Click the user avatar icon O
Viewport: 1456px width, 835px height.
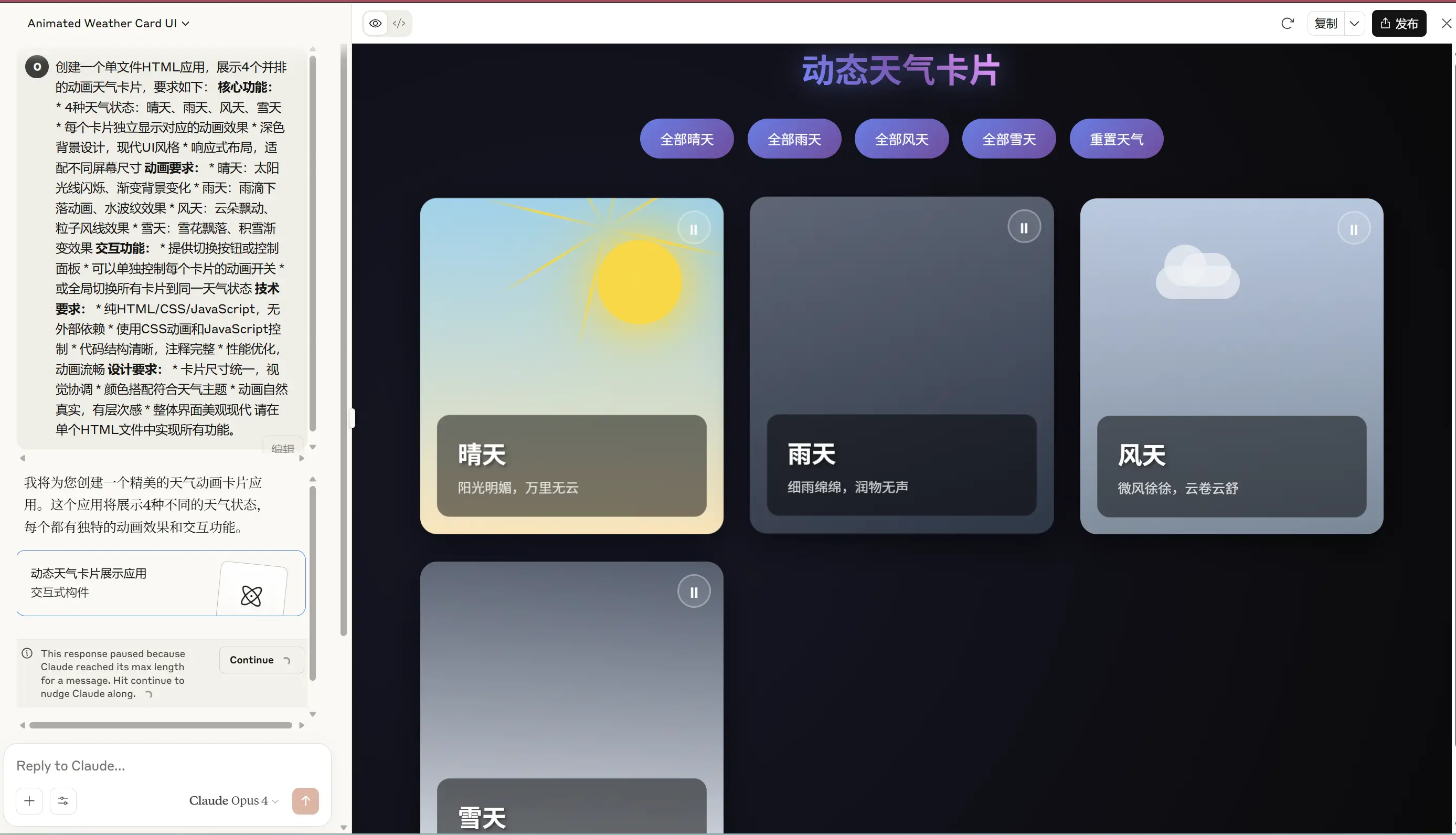pos(37,67)
